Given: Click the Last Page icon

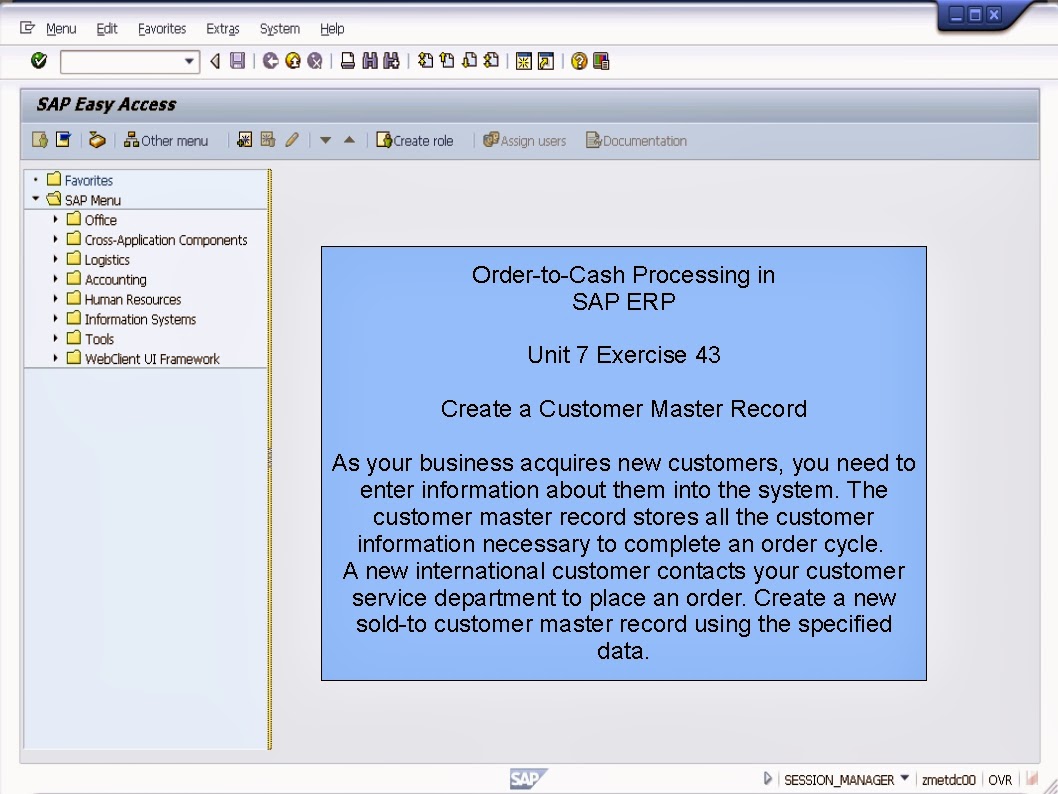Looking at the screenshot, I should [492, 61].
